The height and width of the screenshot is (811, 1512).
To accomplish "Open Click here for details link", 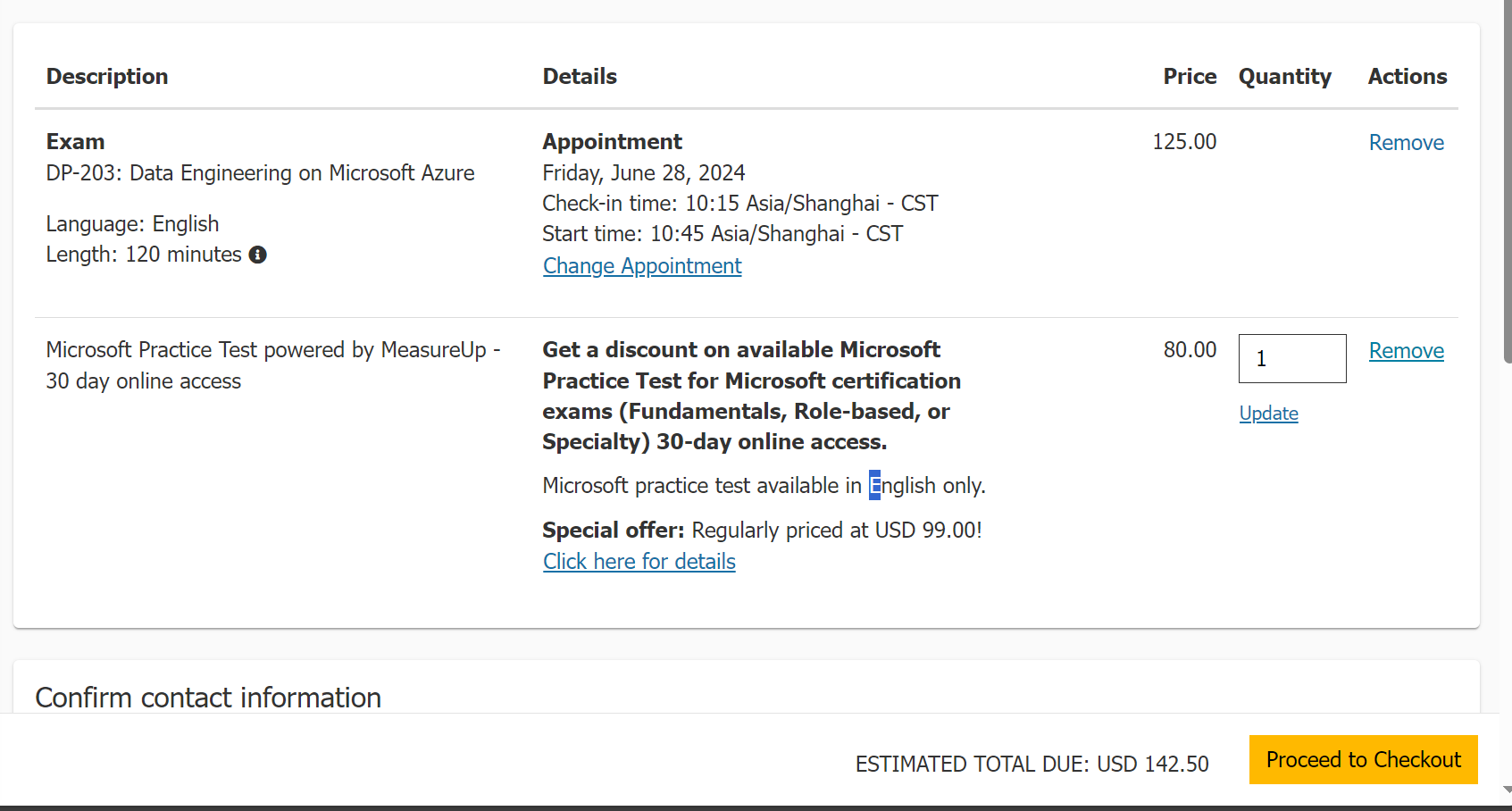I will [639, 562].
